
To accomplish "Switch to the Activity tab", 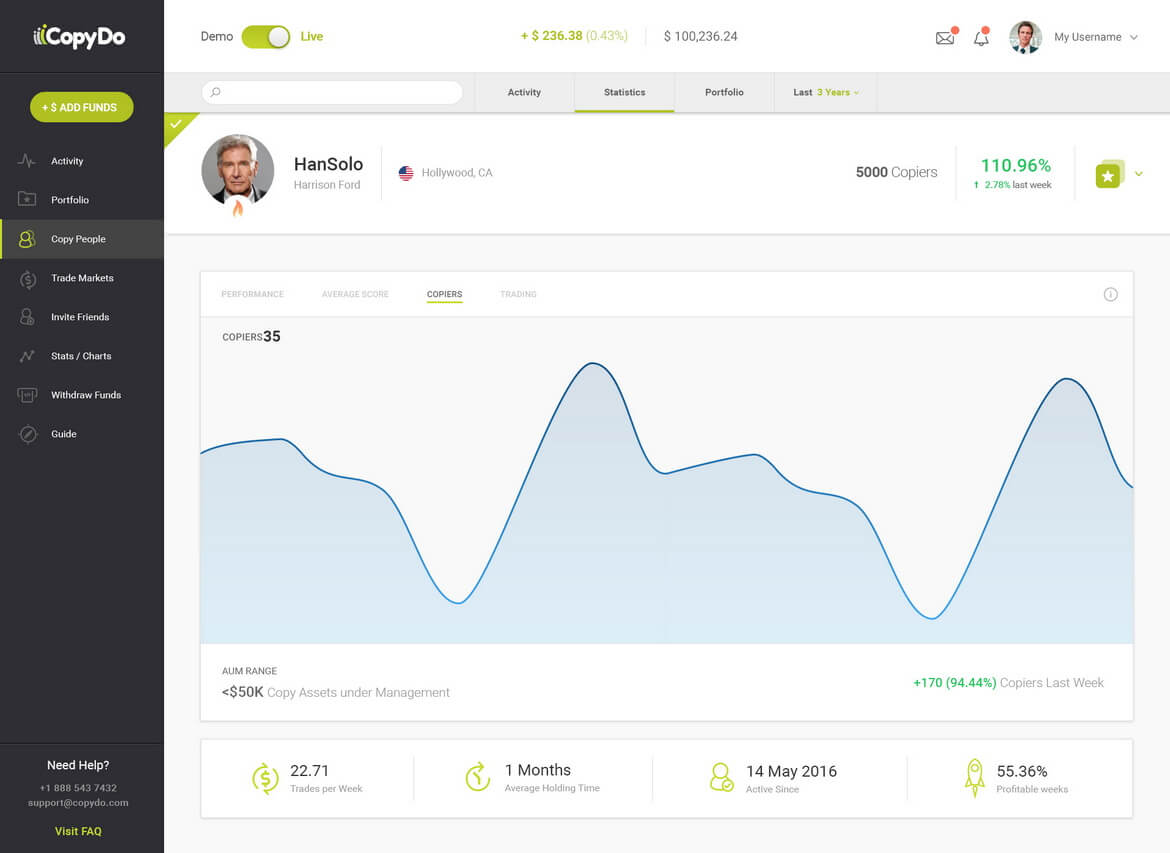I will (525, 93).
